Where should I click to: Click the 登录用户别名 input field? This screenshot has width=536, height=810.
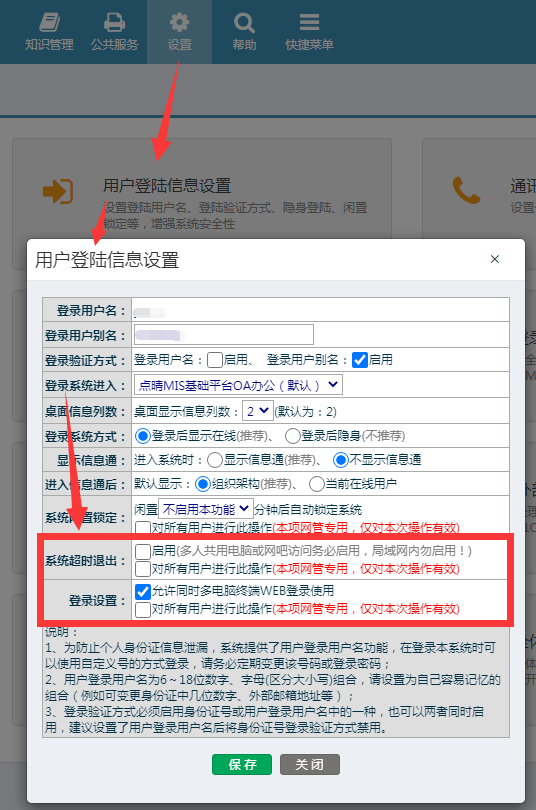point(224,335)
